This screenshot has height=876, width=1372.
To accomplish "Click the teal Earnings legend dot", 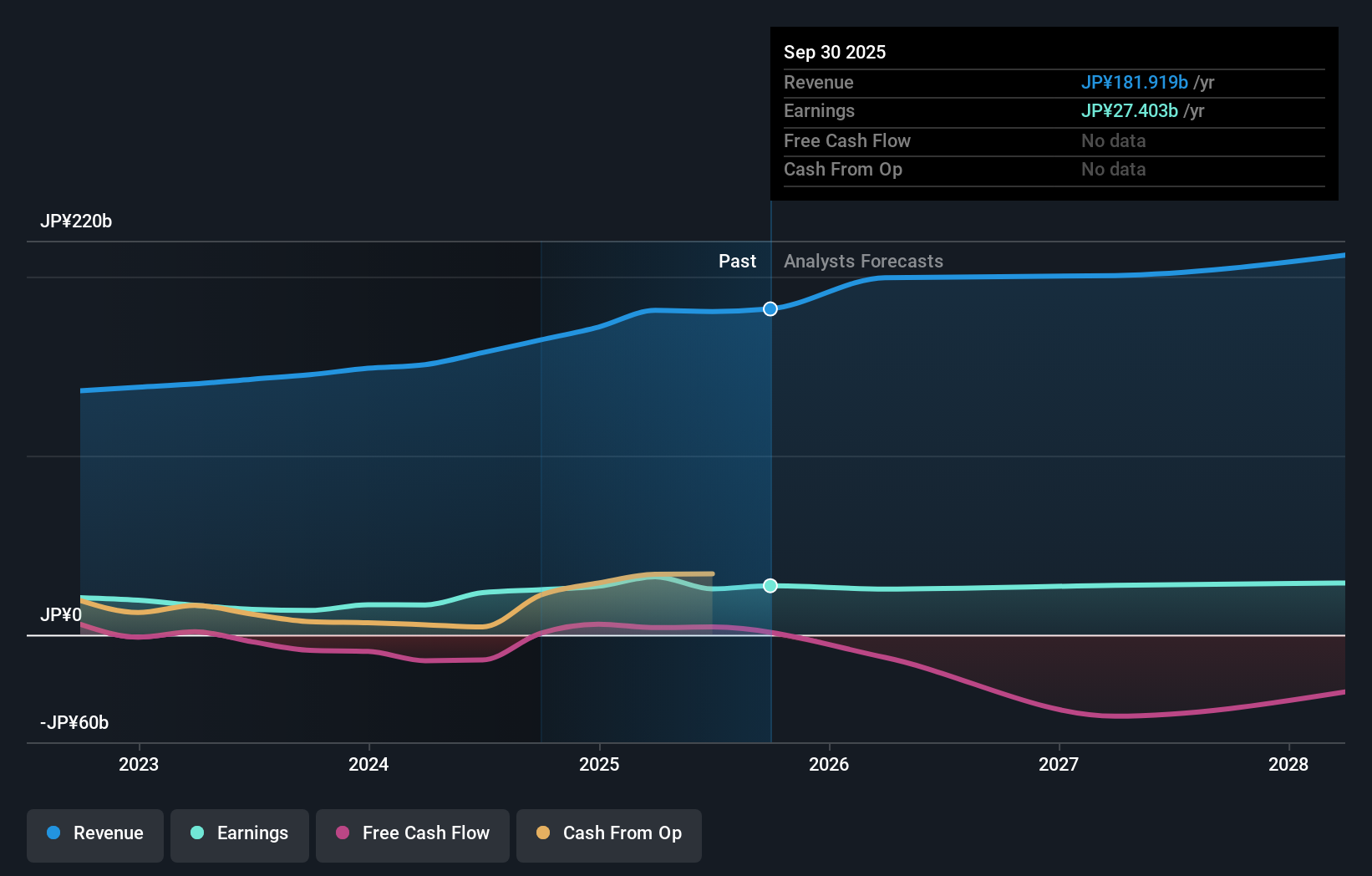I will (196, 833).
